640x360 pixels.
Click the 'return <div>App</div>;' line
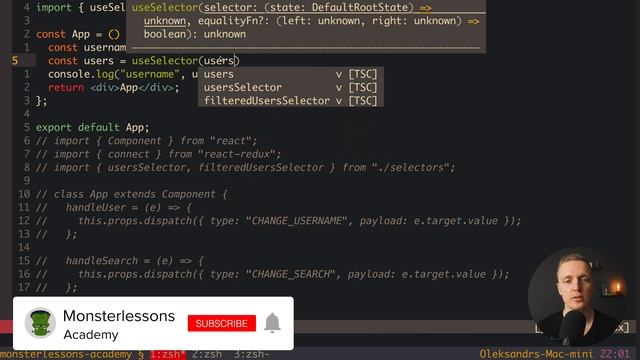(x=113, y=87)
